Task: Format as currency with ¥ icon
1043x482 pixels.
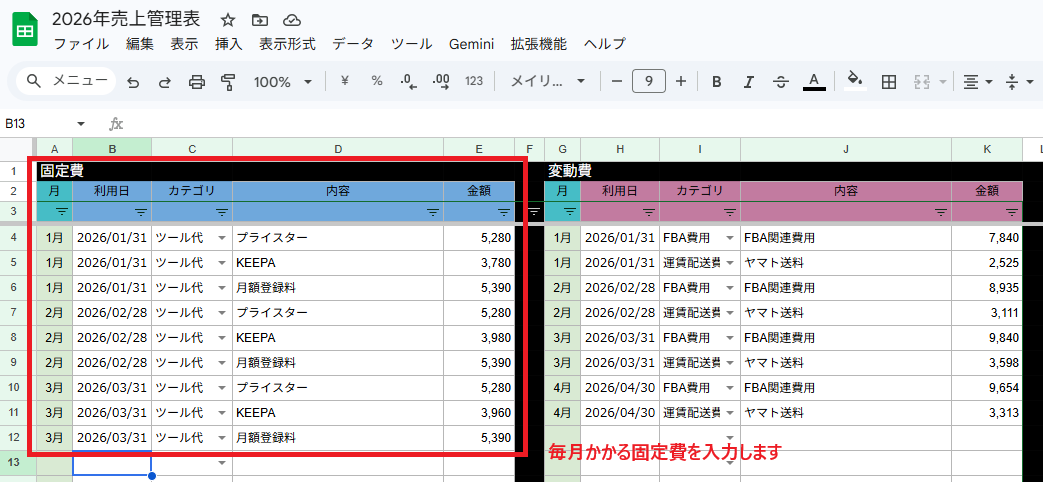Action: click(x=345, y=82)
